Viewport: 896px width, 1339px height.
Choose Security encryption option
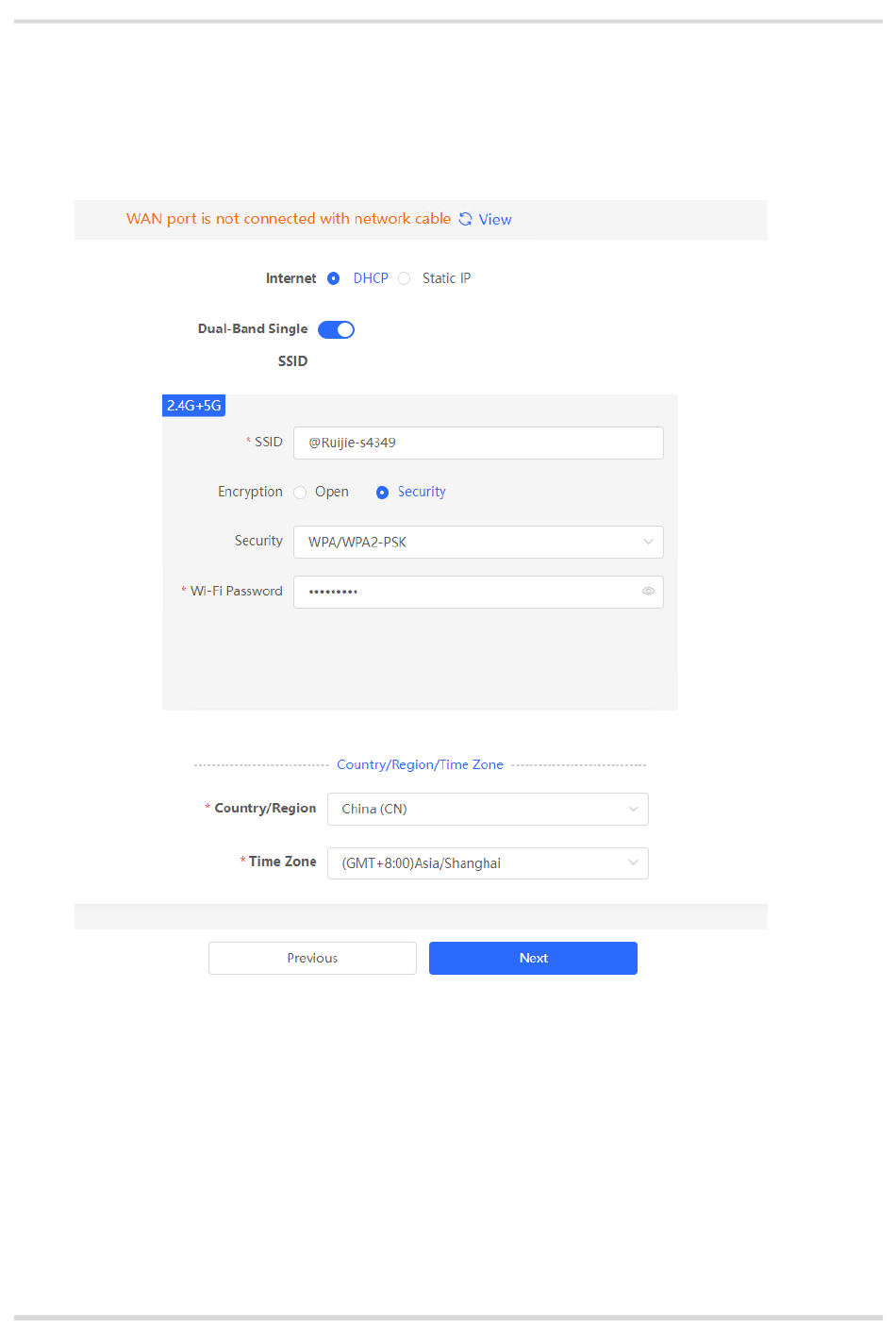[382, 493]
